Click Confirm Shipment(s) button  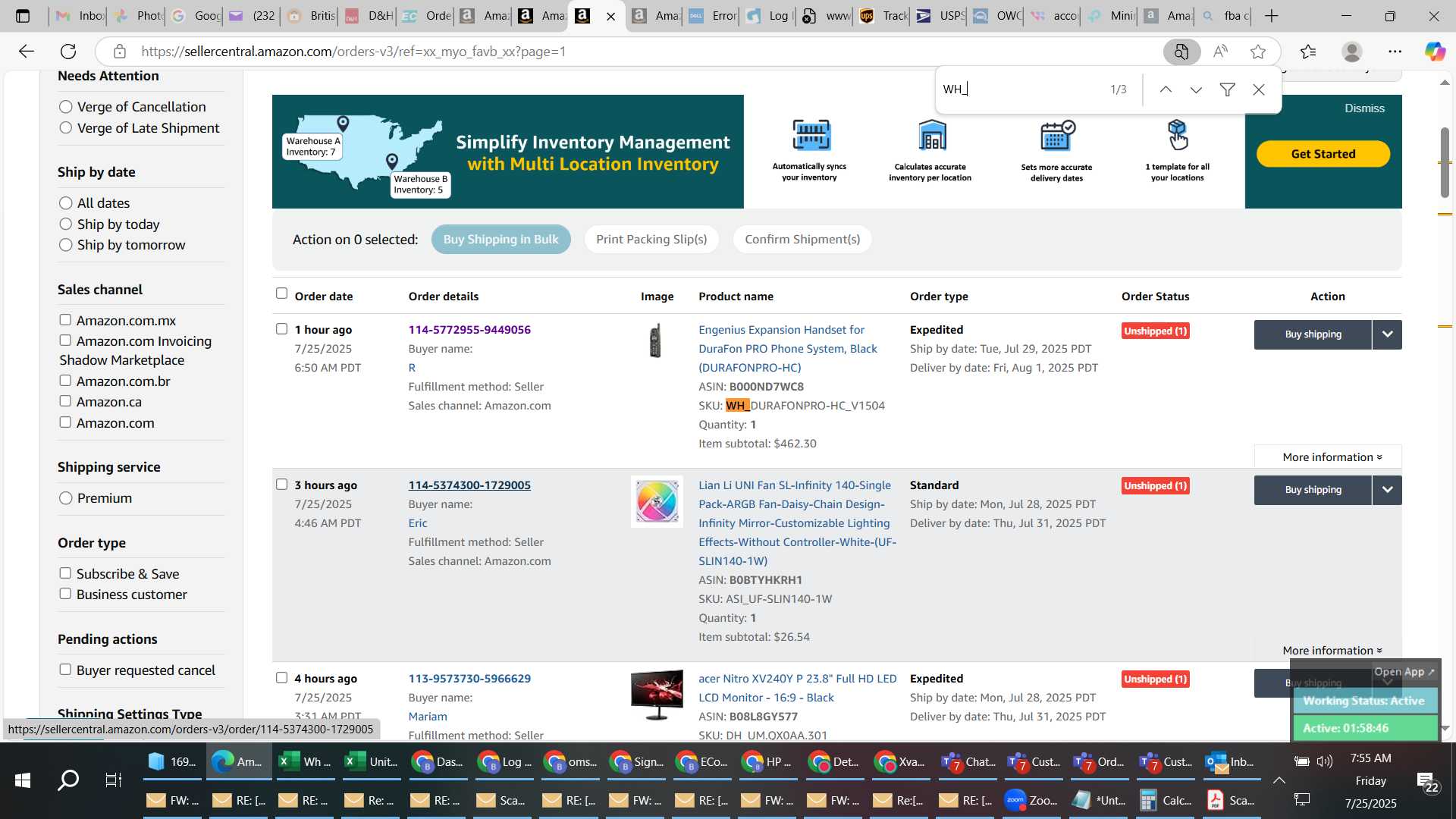[x=802, y=240]
